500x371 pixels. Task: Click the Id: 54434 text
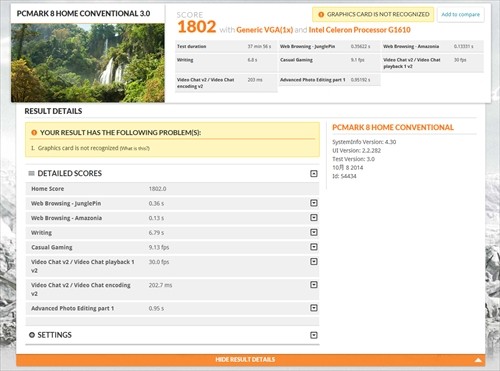(344, 176)
